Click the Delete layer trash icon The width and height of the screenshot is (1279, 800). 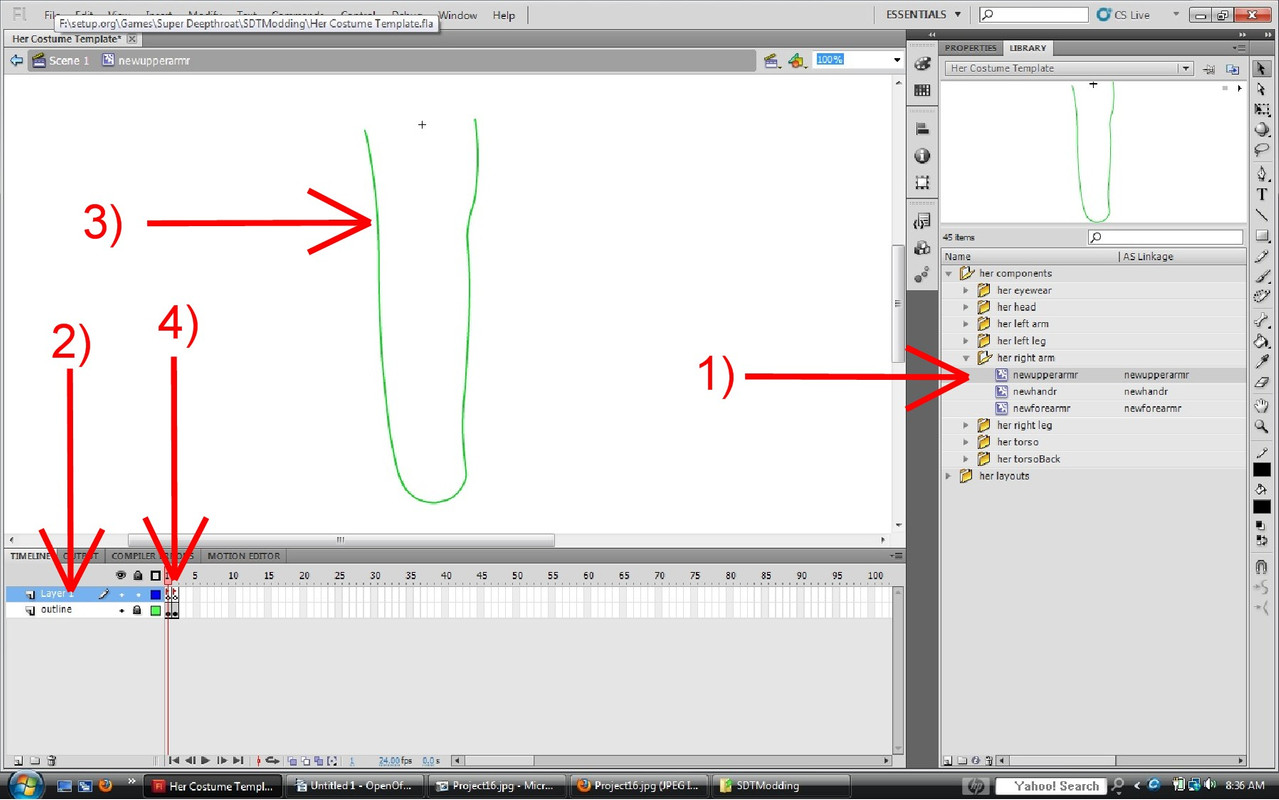click(x=52, y=761)
